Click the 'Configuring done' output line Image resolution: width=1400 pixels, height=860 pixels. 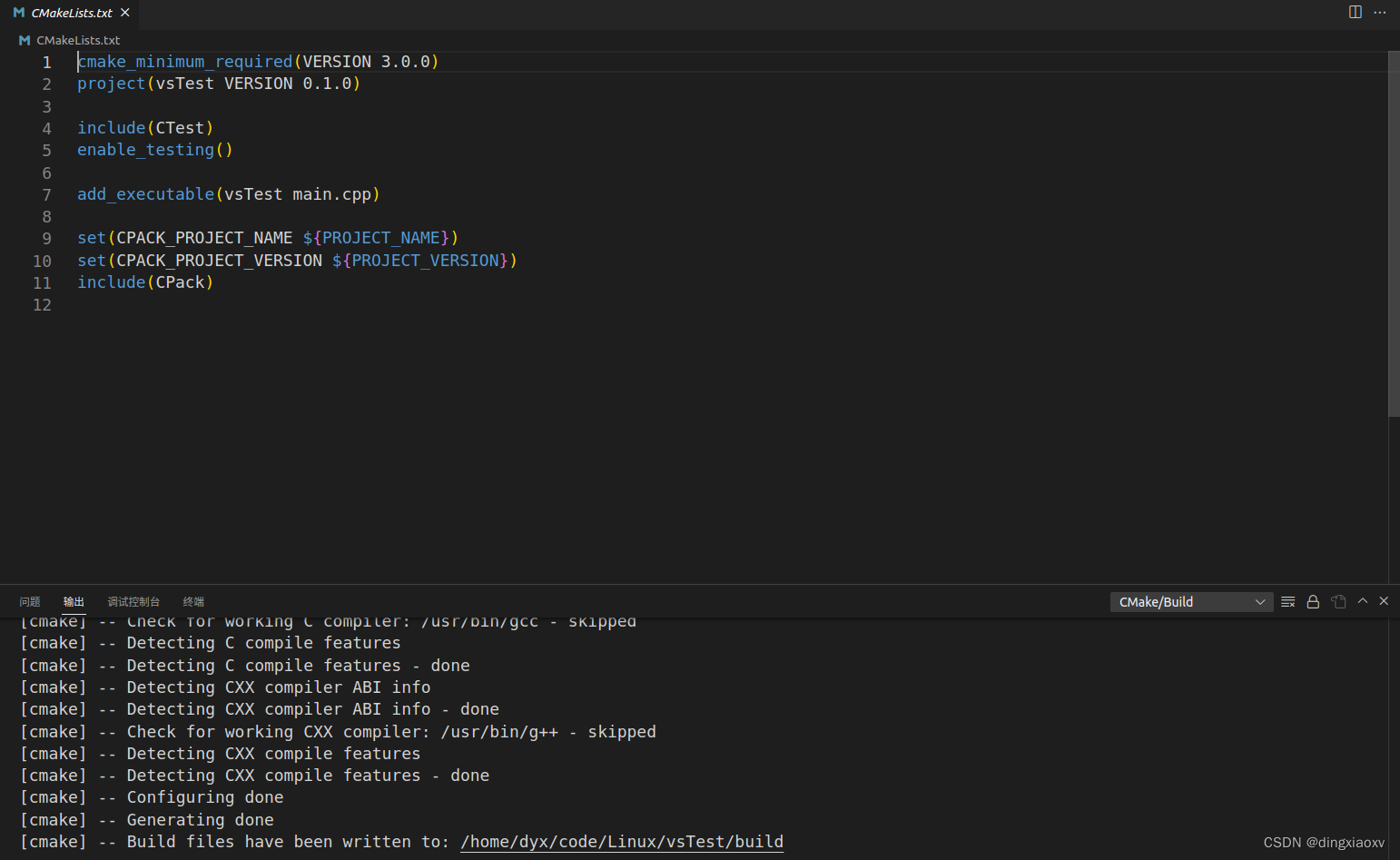pyautogui.click(x=152, y=797)
